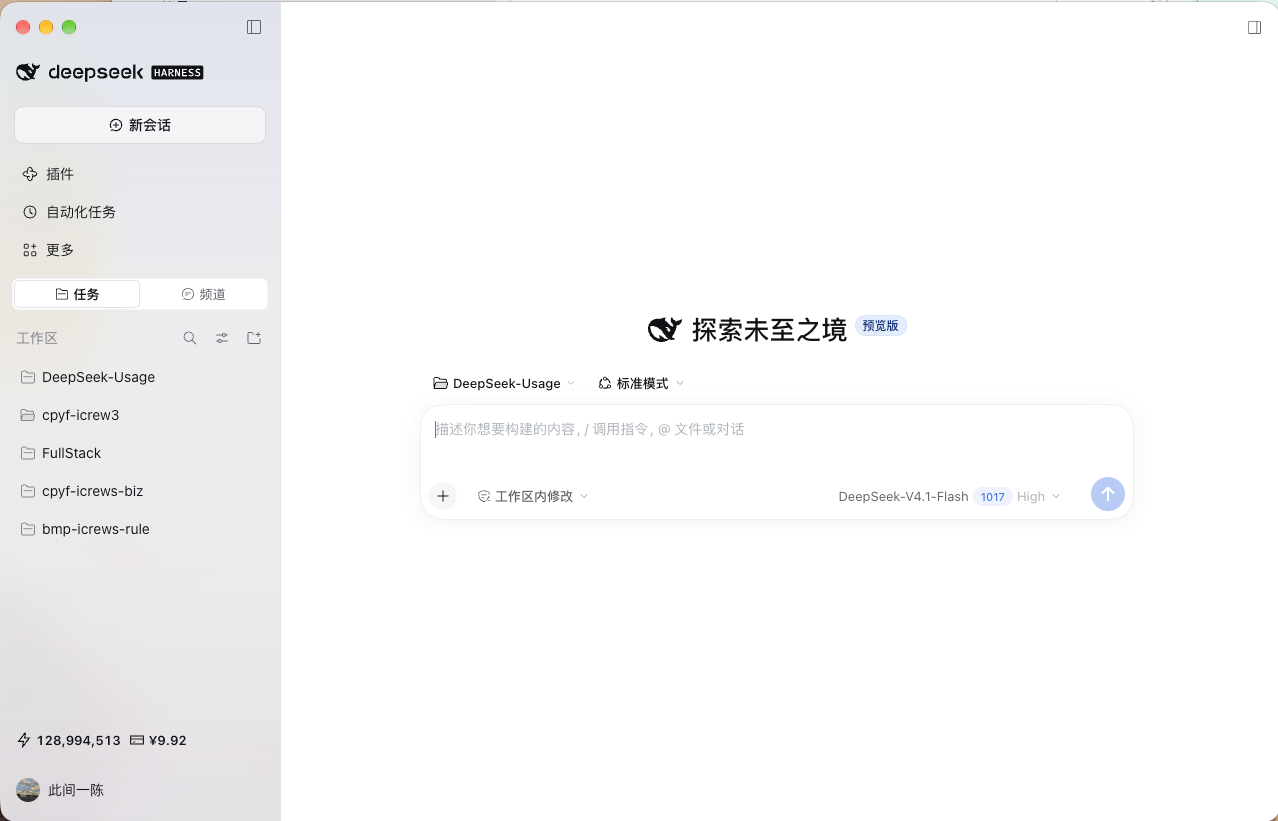The image size is (1278, 821).
Task: Click the puzzle icon beside 插件
Action: [30, 174]
